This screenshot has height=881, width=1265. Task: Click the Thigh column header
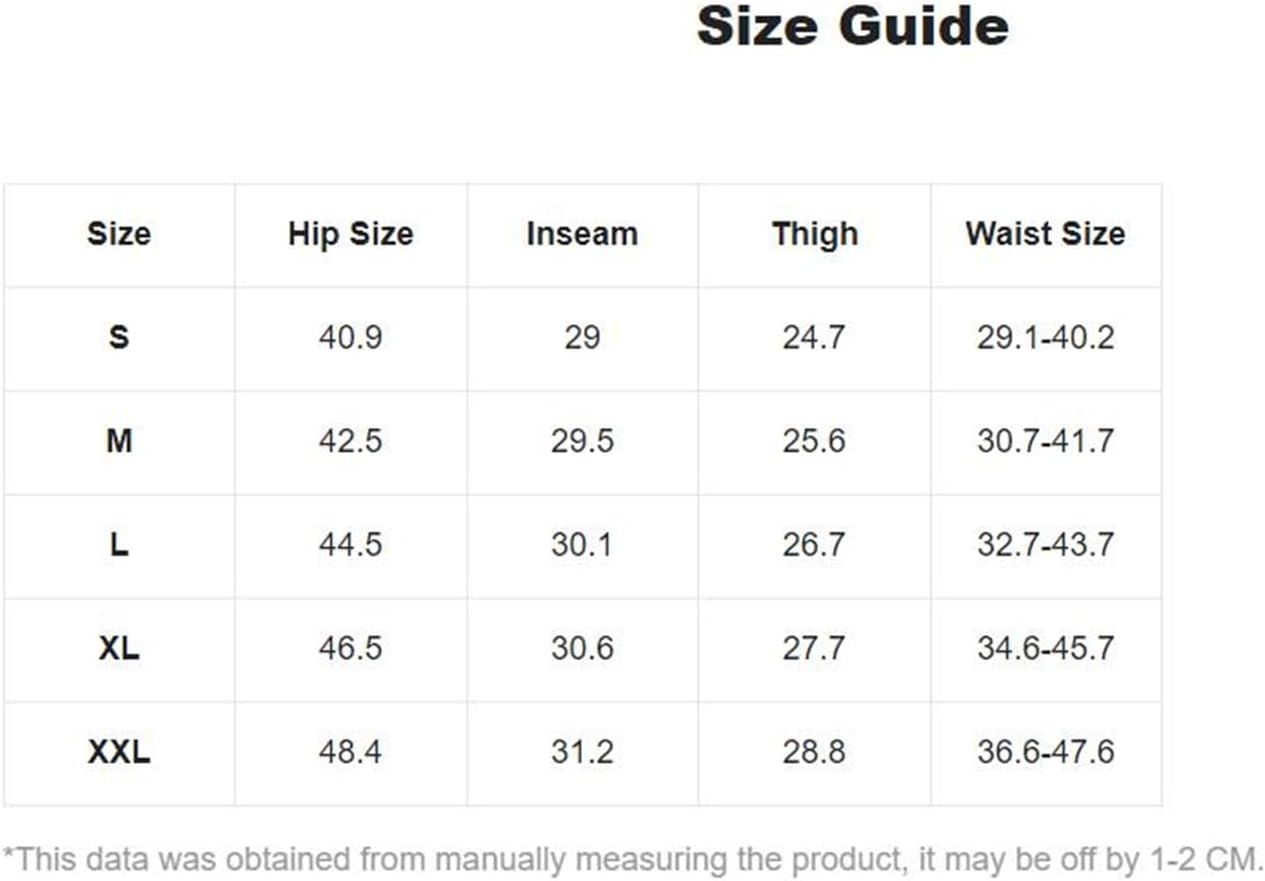[x=814, y=234]
